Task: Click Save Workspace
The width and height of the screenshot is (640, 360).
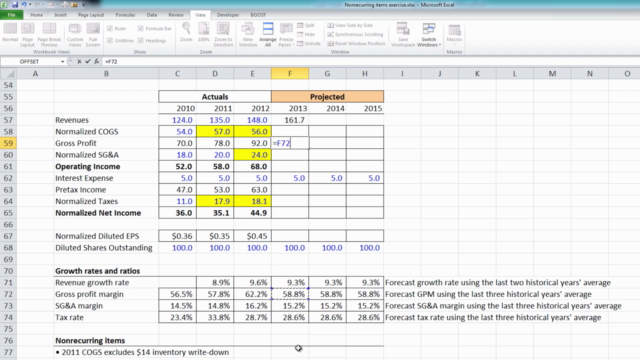Action: pos(403,34)
